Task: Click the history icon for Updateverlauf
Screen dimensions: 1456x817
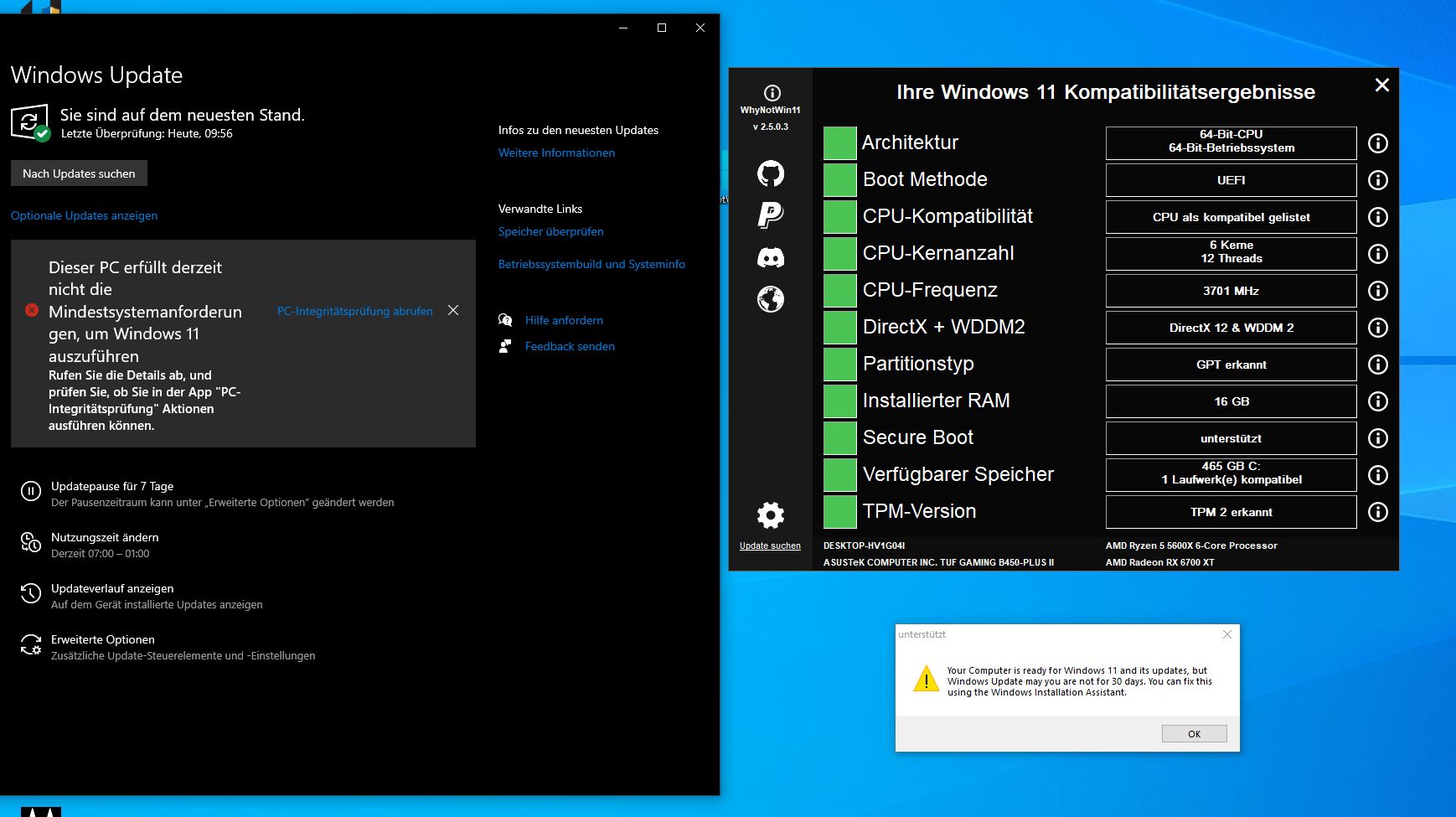Action: [31, 594]
